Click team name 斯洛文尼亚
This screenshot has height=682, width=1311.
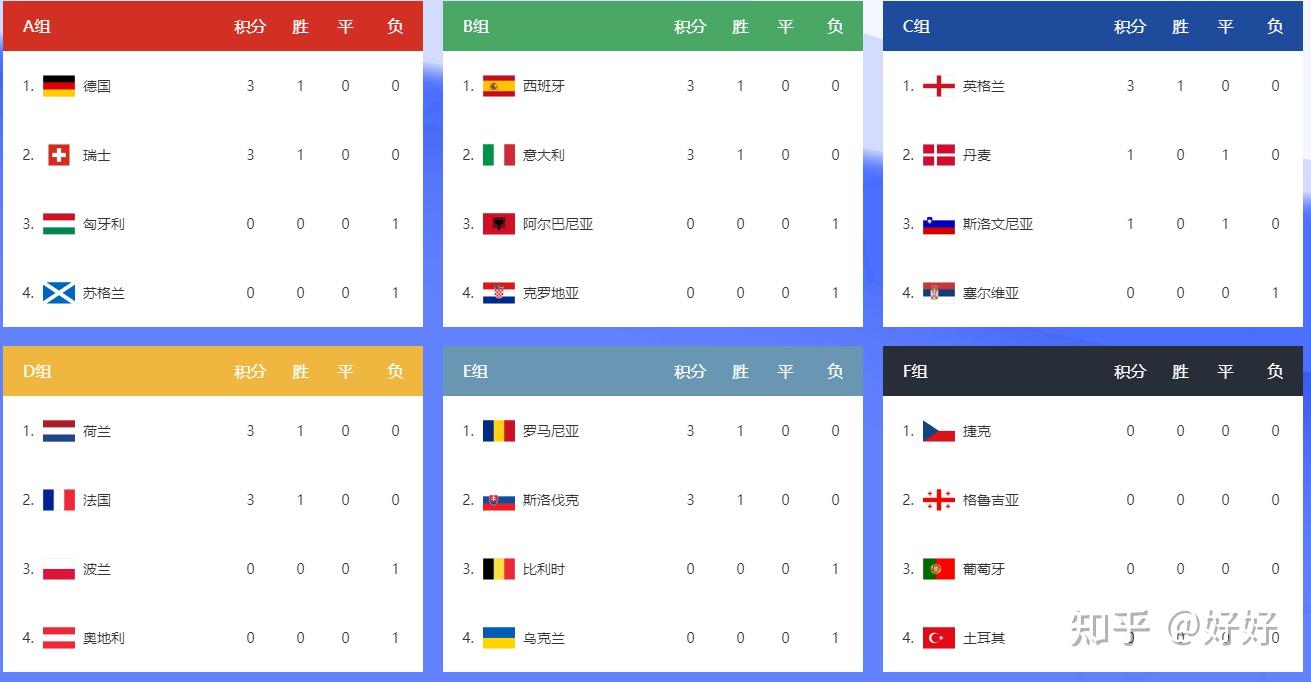pyautogui.click(x=998, y=224)
